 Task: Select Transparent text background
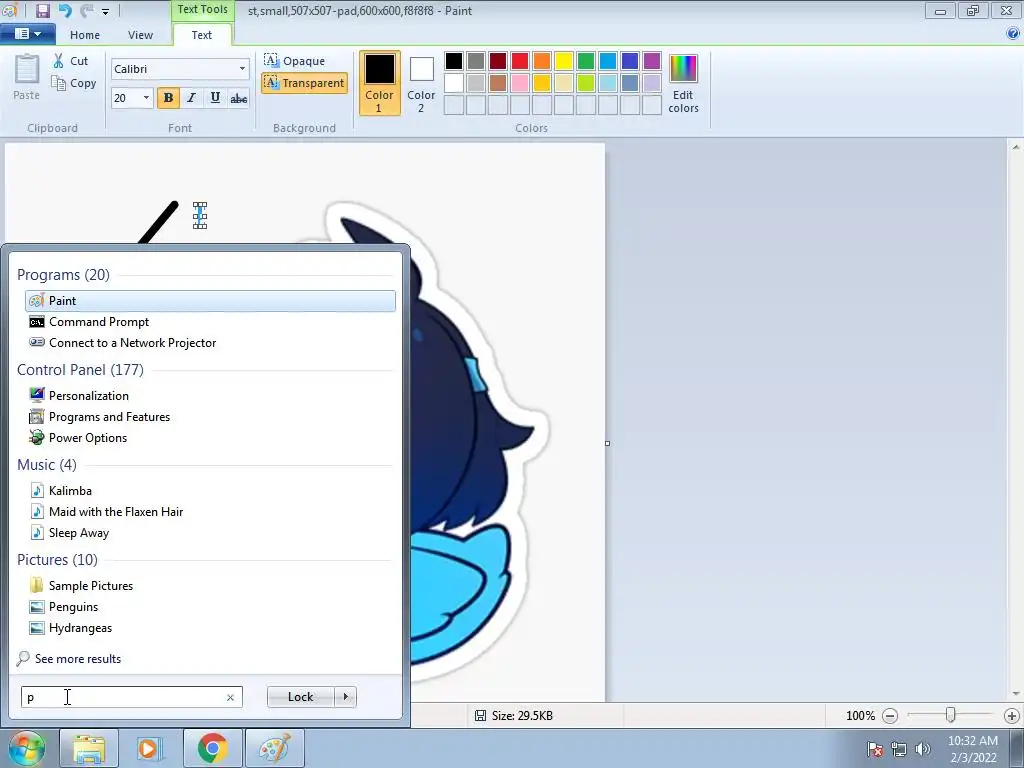(x=304, y=83)
